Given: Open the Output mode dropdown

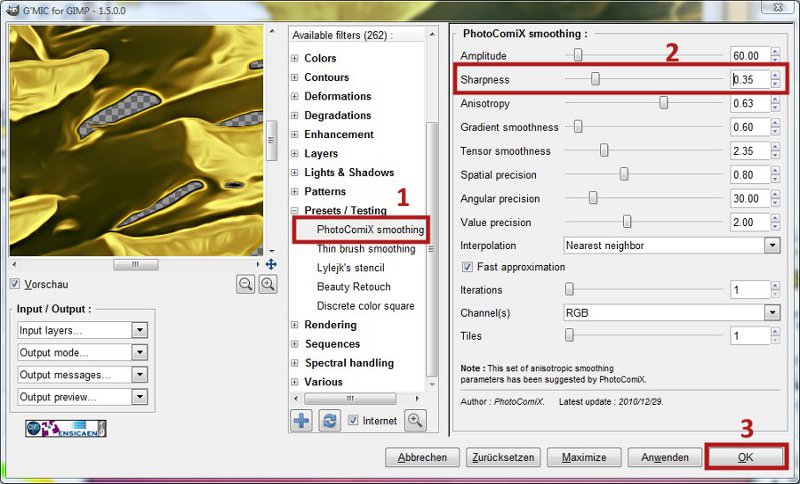Looking at the screenshot, I should click(83, 352).
